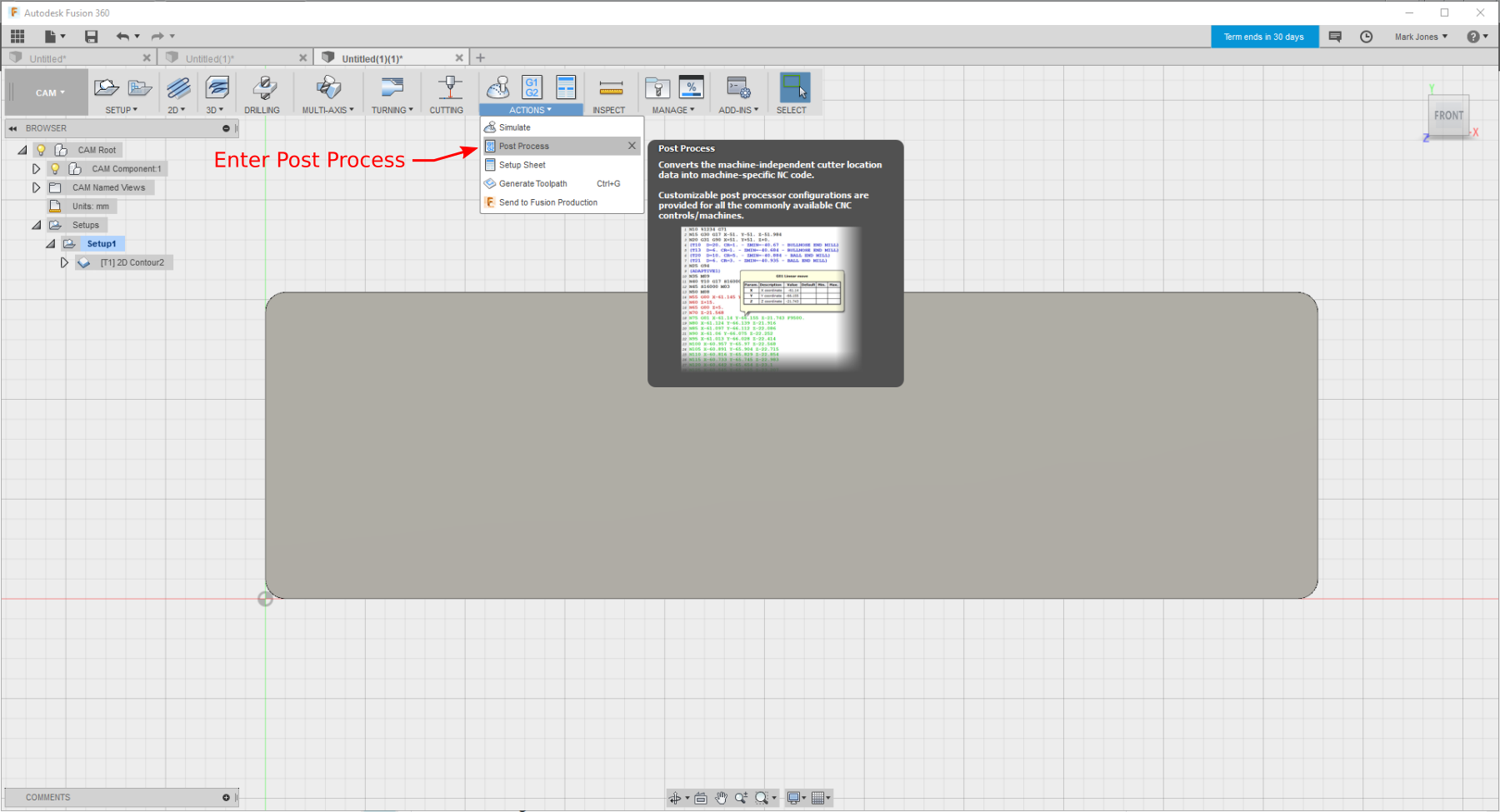
Task: Create a new Setup from the toolbar
Action: 107,87
